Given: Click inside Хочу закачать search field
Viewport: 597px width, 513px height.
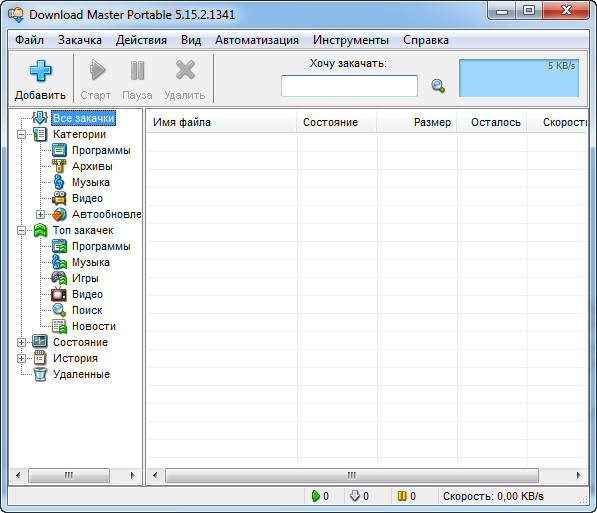Looking at the screenshot, I should tap(349, 86).
